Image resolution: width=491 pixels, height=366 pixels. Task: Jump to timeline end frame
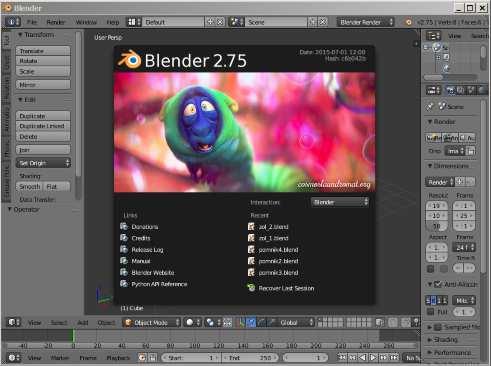click(394, 358)
